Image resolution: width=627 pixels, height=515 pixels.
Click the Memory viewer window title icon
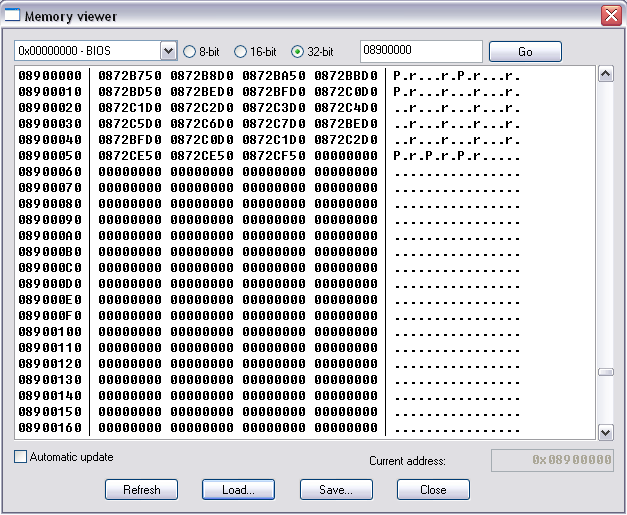coord(13,15)
